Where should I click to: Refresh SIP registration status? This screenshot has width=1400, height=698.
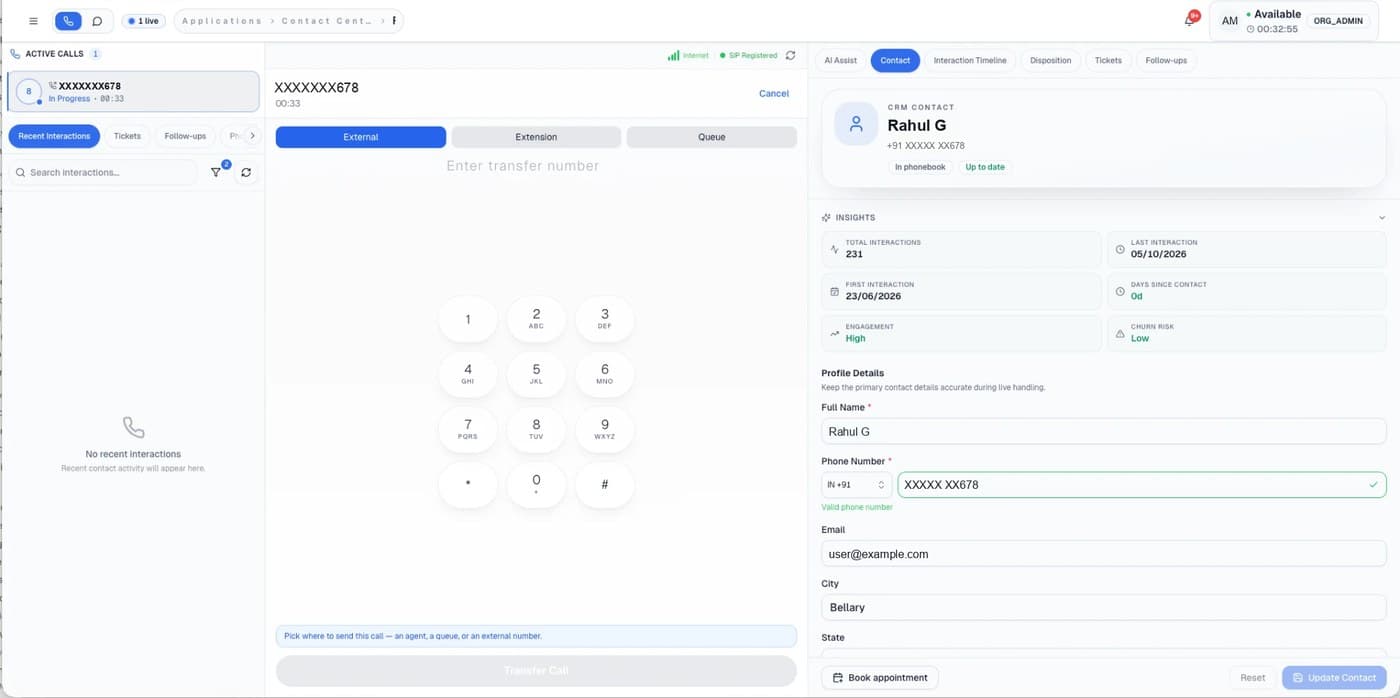pyautogui.click(x=790, y=56)
